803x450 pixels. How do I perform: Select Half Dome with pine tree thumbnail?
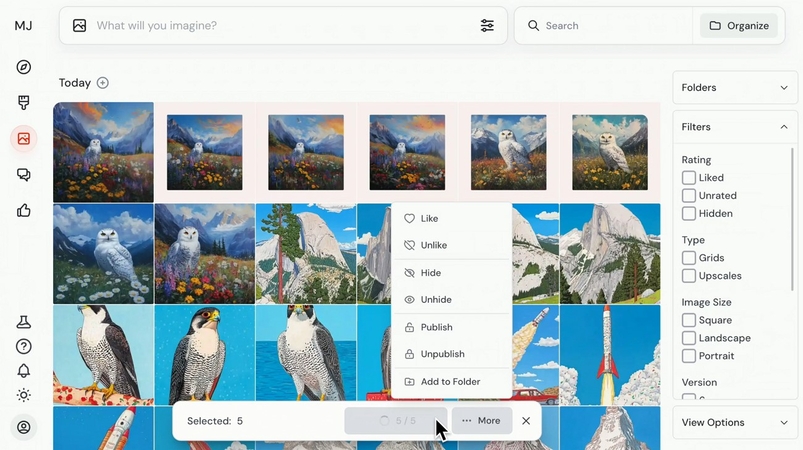coord(306,254)
